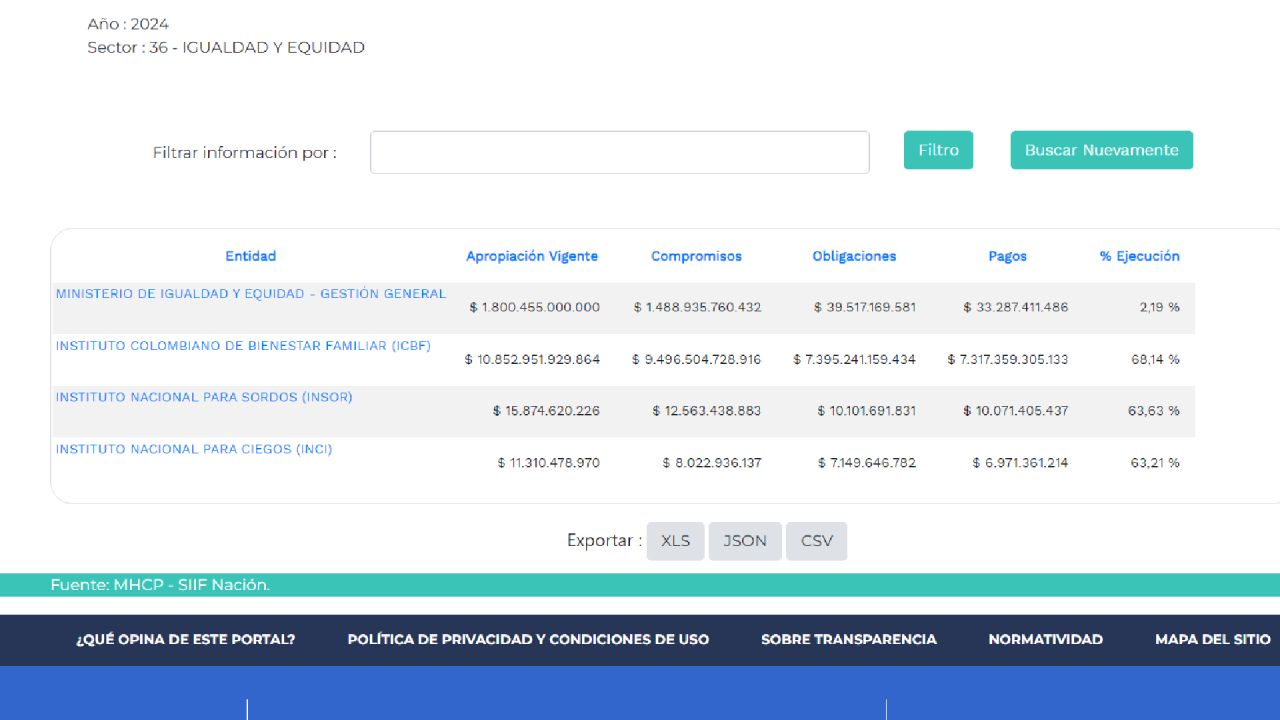1280x720 pixels.
Task: Select the $ 6.971.361.214 payments value
Action: tap(1020, 463)
